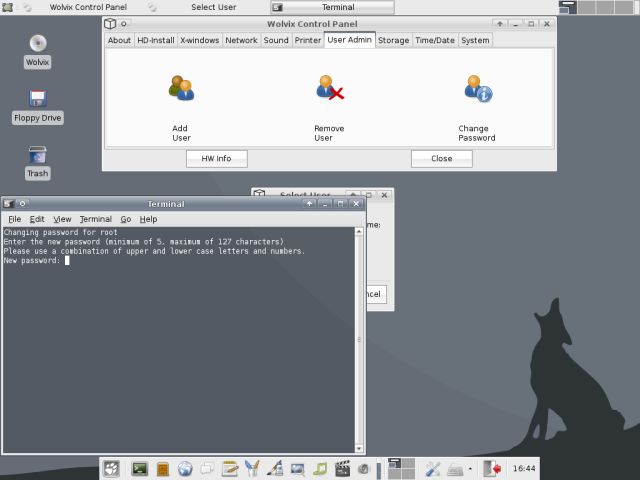Switch to the Network tab
640x480 pixels.
click(x=241, y=40)
